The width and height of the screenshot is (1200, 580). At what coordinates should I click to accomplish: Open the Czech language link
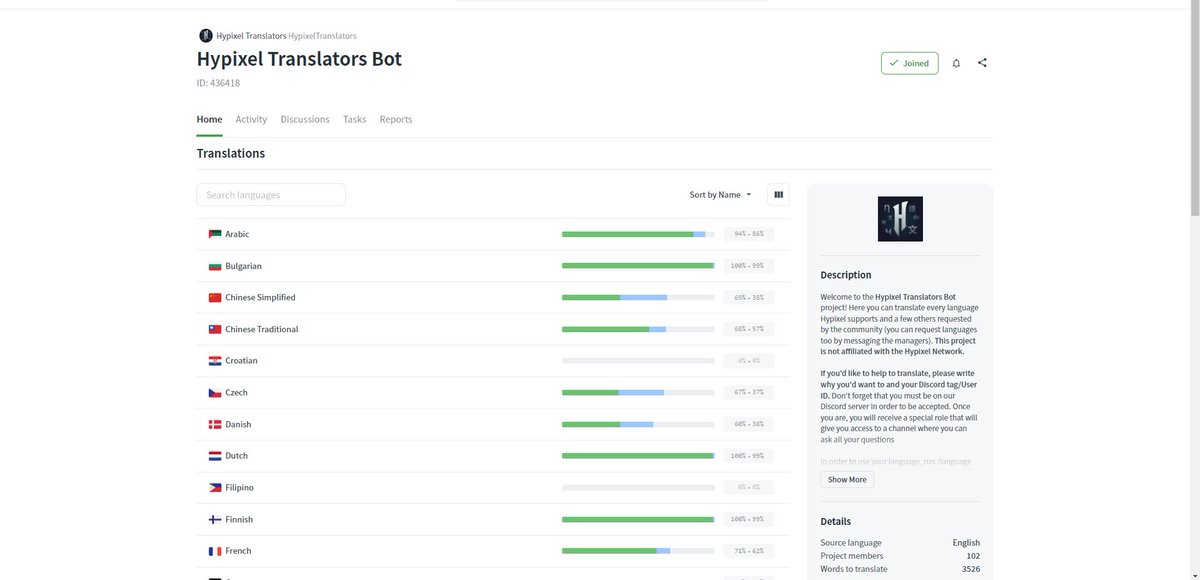click(236, 393)
